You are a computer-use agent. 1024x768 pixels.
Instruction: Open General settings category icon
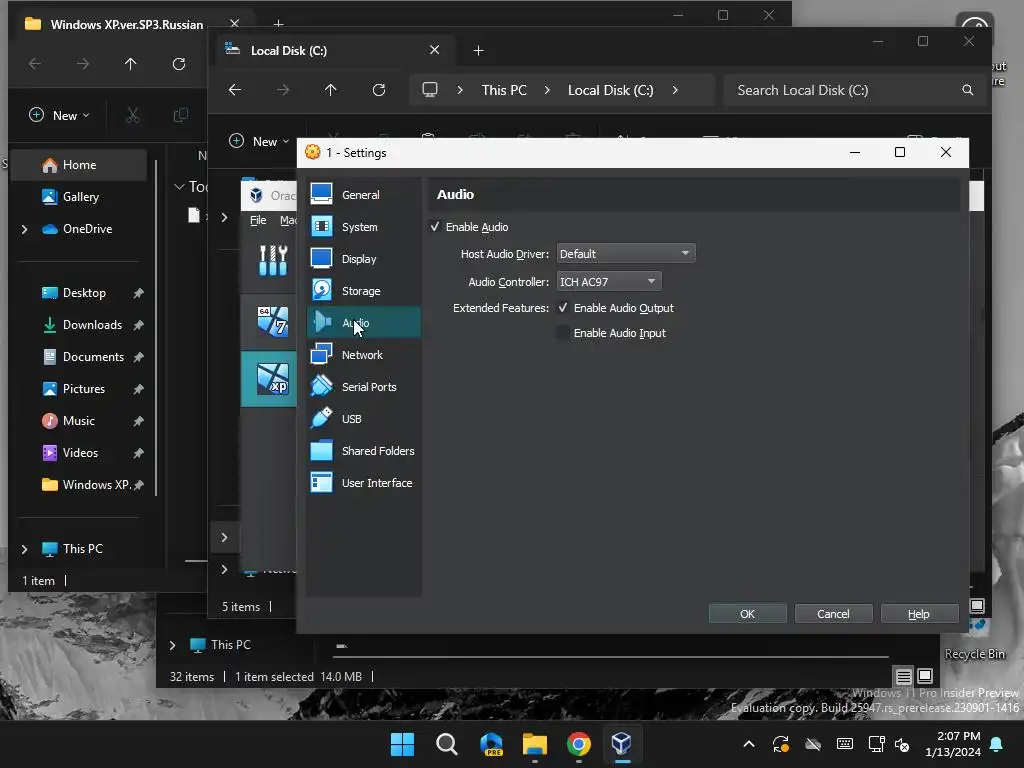(x=321, y=195)
